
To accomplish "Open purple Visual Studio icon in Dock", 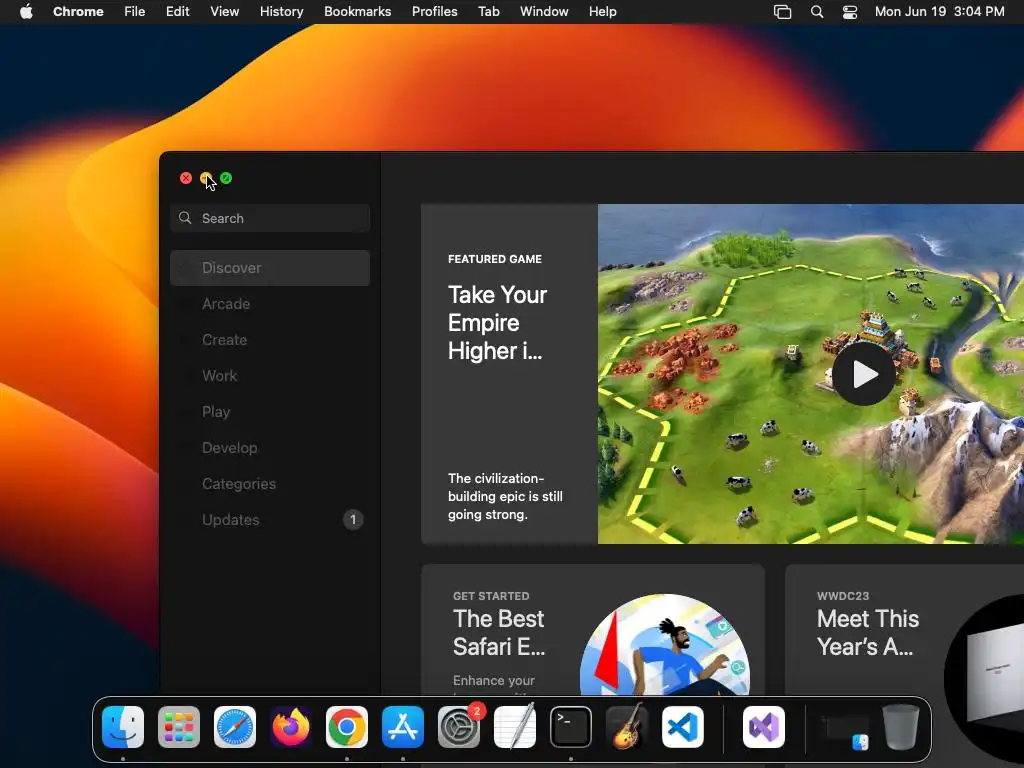I will click(x=763, y=727).
